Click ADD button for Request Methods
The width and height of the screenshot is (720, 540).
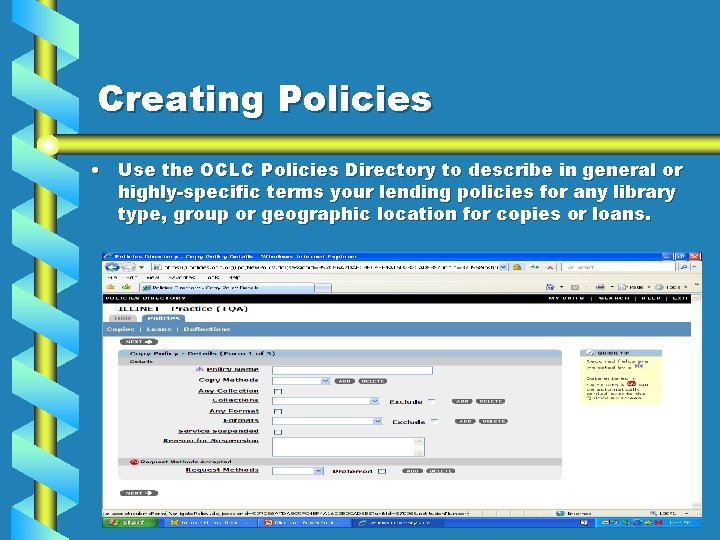tap(412, 471)
